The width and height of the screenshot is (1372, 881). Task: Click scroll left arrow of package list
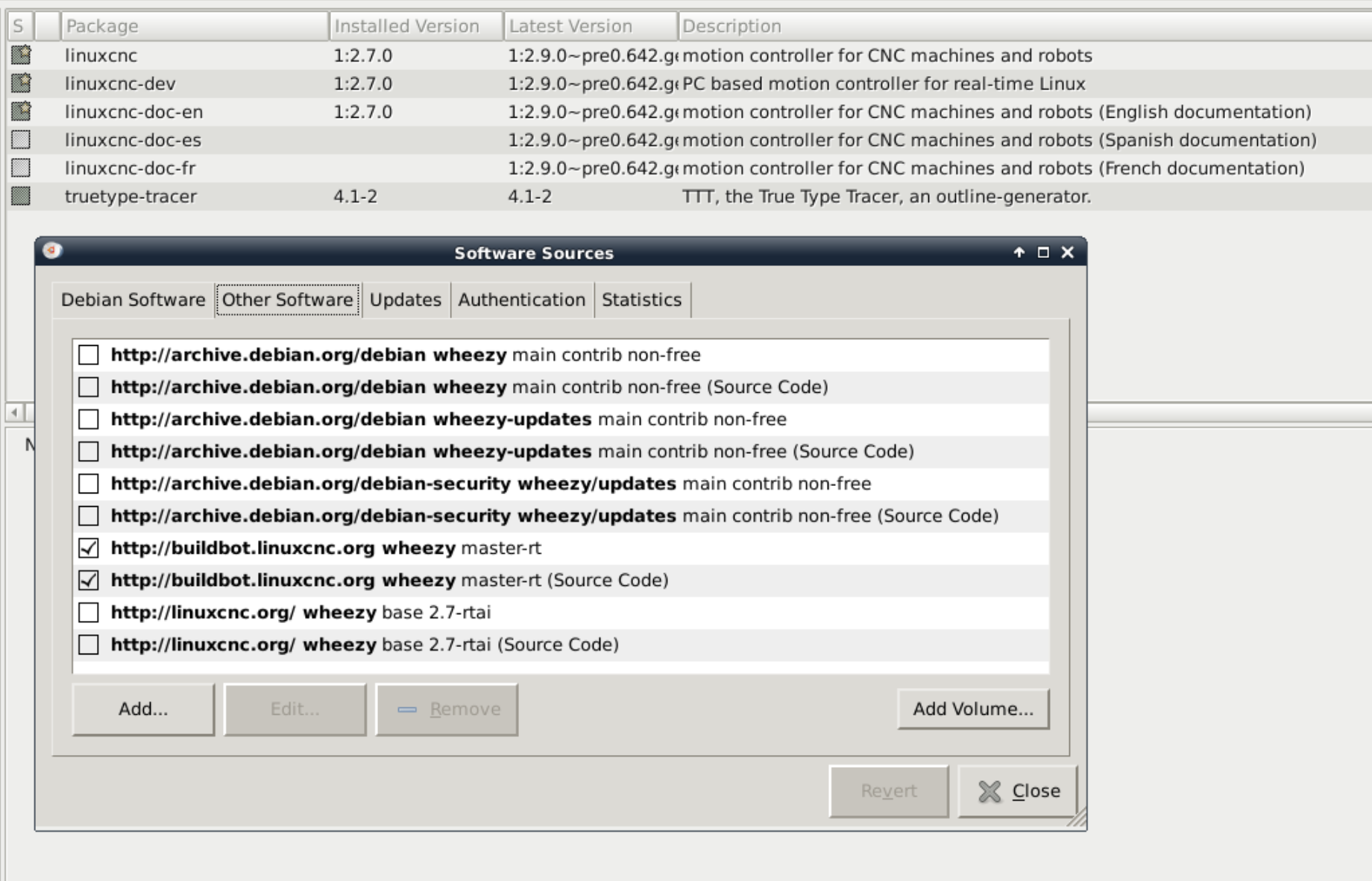pos(14,412)
